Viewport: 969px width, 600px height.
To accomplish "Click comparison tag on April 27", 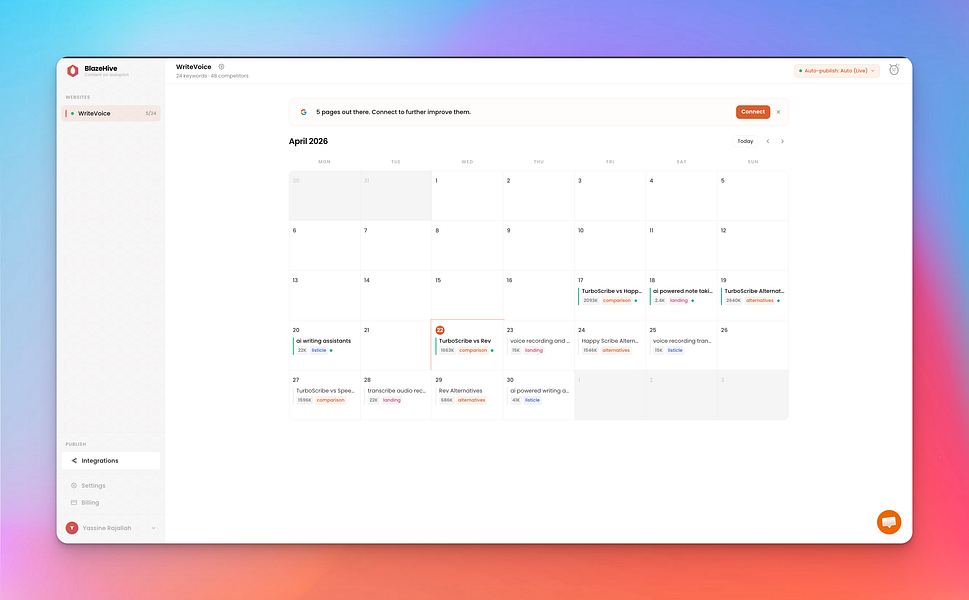I will tap(331, 400).
